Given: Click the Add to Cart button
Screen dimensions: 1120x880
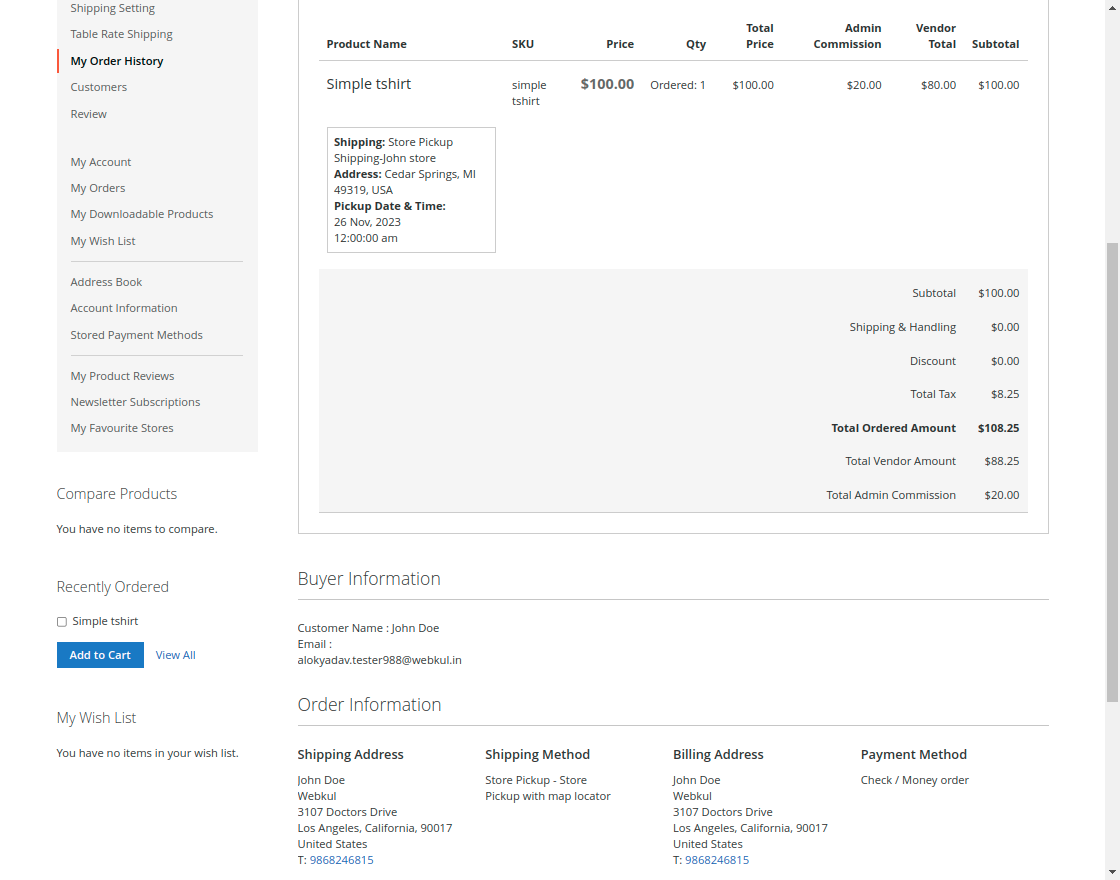Looking at the screenshot, I should point(100,655).
